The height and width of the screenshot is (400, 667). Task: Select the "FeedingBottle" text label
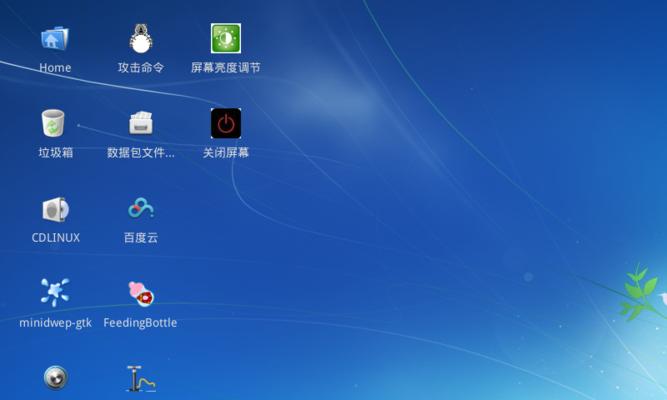pyautogui.click(x=140, y=323)
